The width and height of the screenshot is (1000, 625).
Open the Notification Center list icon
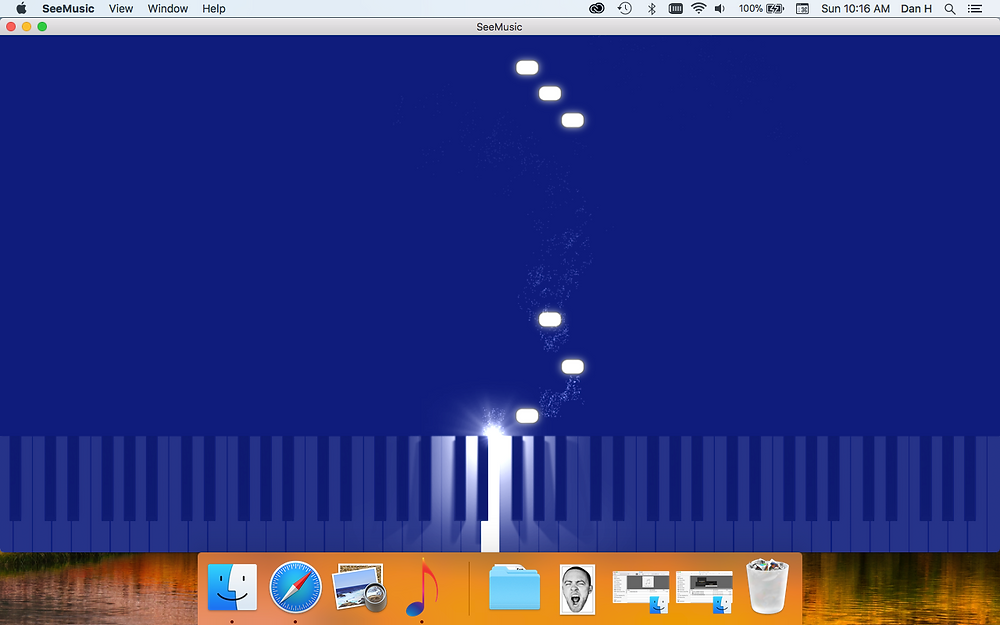point(974,8)
